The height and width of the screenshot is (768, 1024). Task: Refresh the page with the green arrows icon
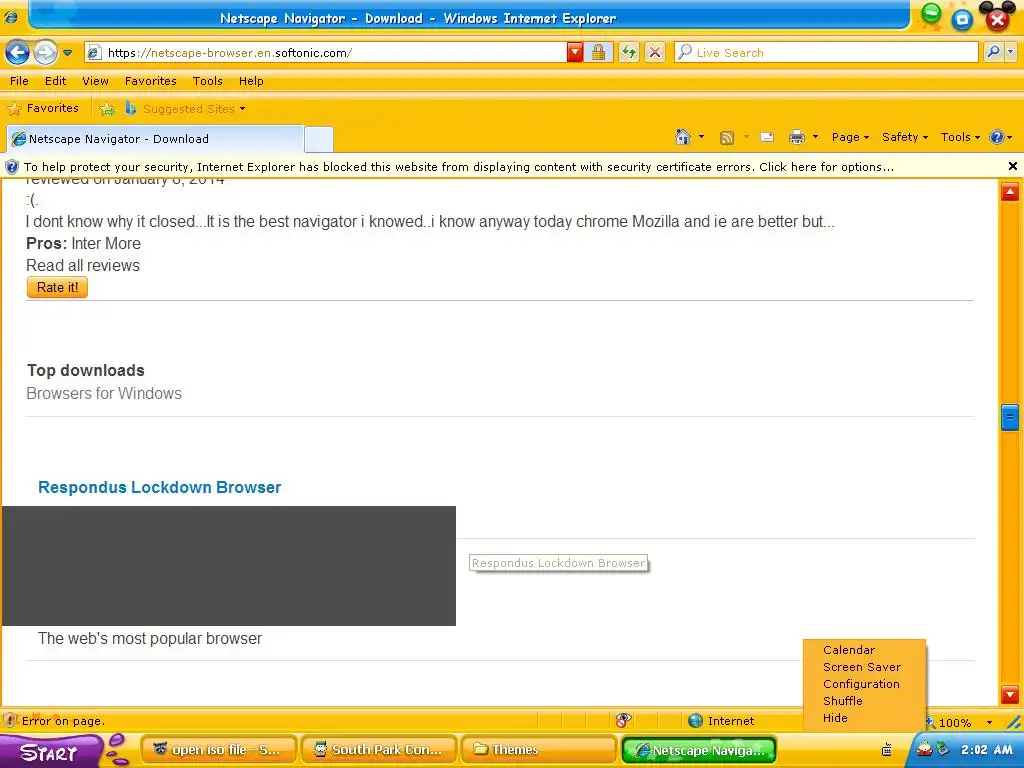pyautogui.click(x=629, y=53)
